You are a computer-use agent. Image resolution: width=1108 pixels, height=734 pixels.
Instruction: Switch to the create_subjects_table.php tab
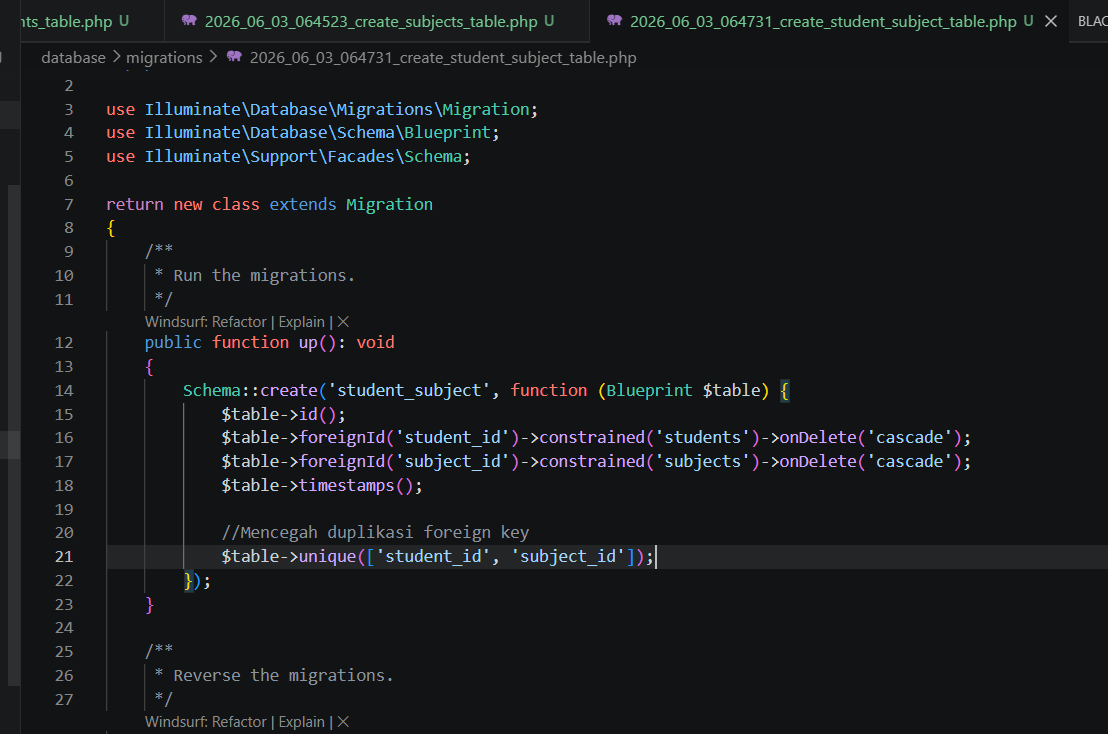[377, 21]
